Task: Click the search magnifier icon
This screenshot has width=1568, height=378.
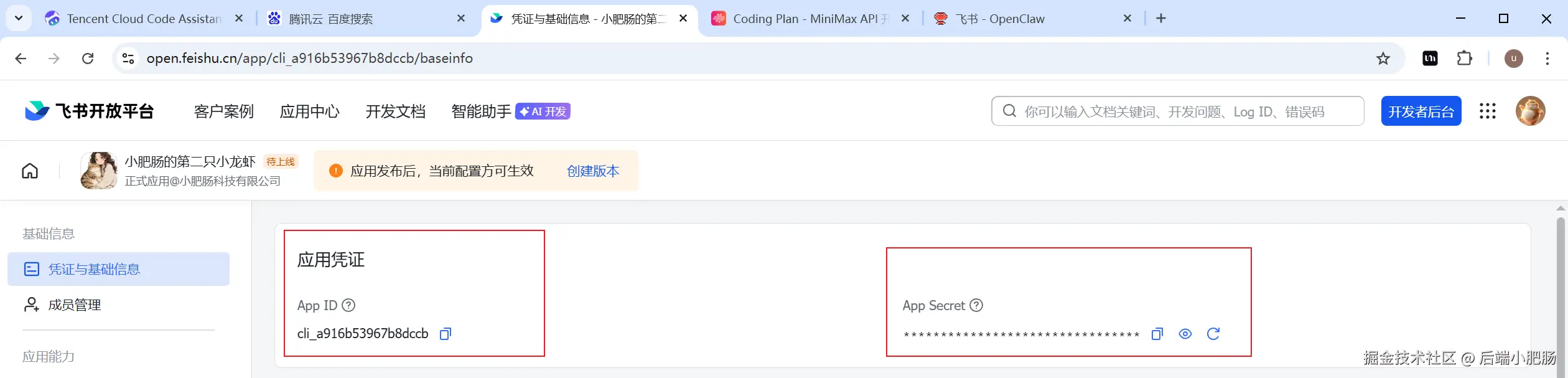Action: pyautogui.click(x=1009, y=111)
